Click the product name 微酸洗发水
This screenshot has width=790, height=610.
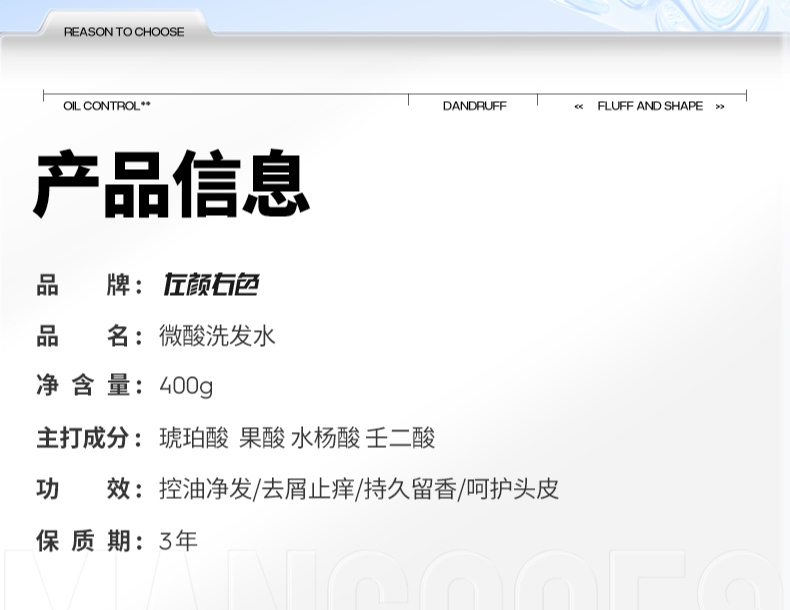click(x=217, y=335)
